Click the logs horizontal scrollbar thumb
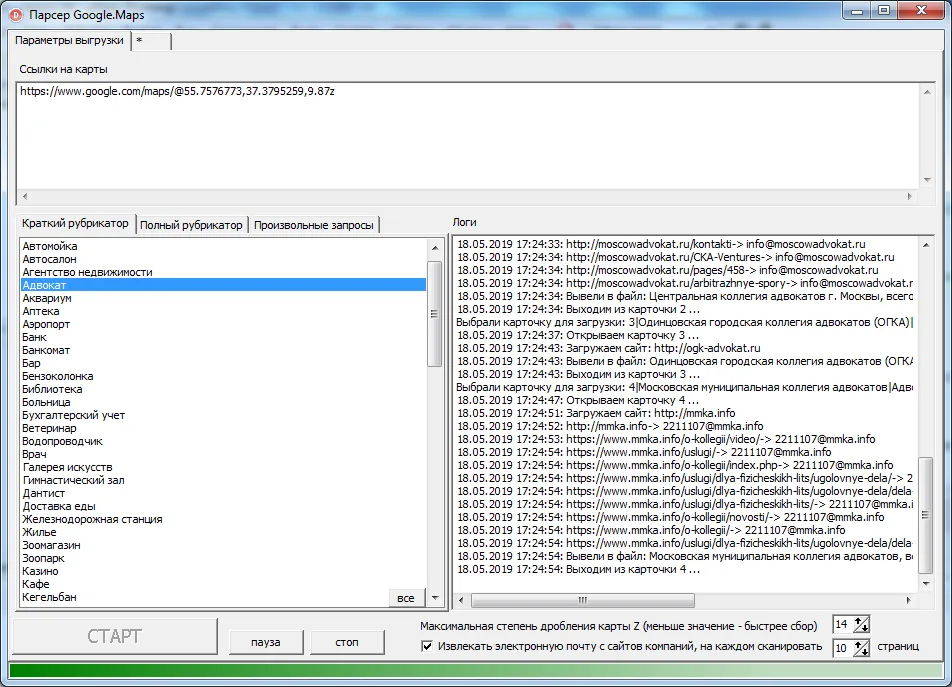The width and height of the screenshot is (952, 687). pos(583,600)
